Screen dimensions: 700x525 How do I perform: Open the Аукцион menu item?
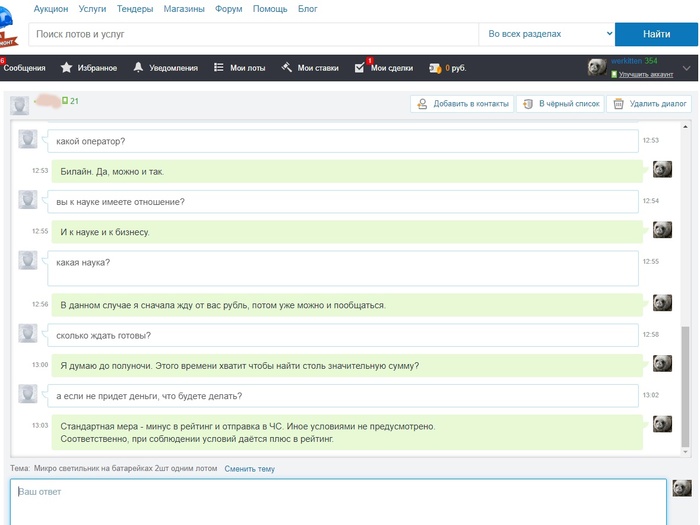(x=52, y=8)
